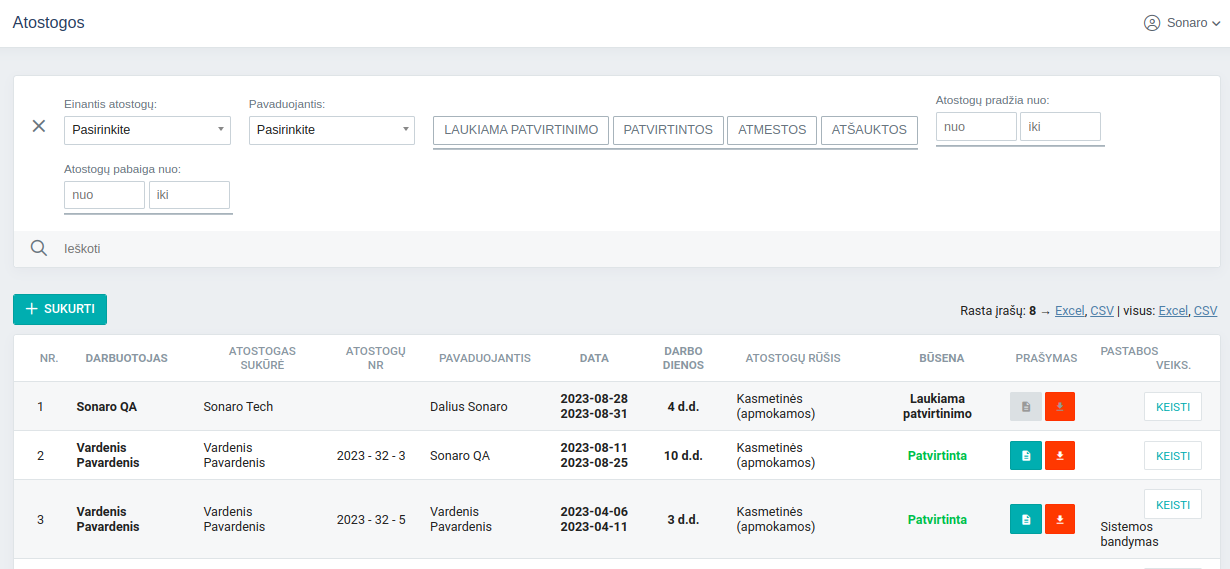Close the filter panel with the X icon
The width and height of the screenshot is (1230, 569).
point(39,126)
